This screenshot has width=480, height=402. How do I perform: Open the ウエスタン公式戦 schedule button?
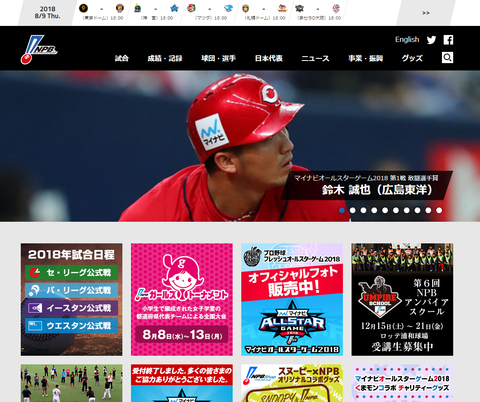[71, 325]
